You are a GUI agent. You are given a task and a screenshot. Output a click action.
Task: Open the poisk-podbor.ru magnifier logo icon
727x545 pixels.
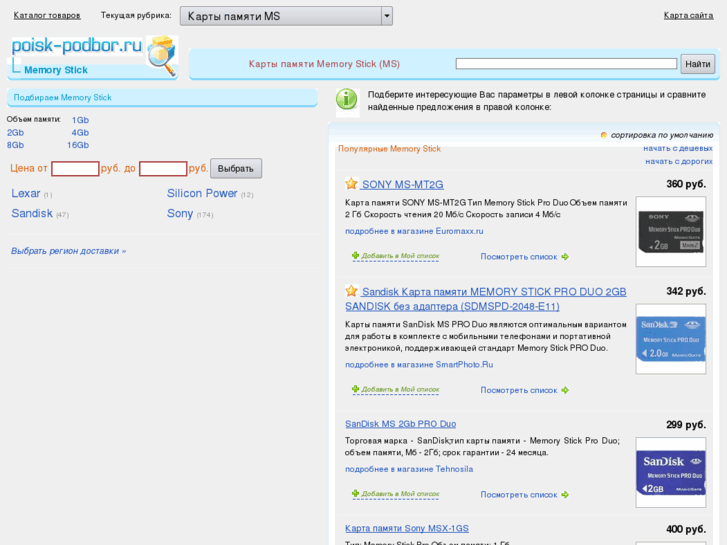[x=162, y=56]
